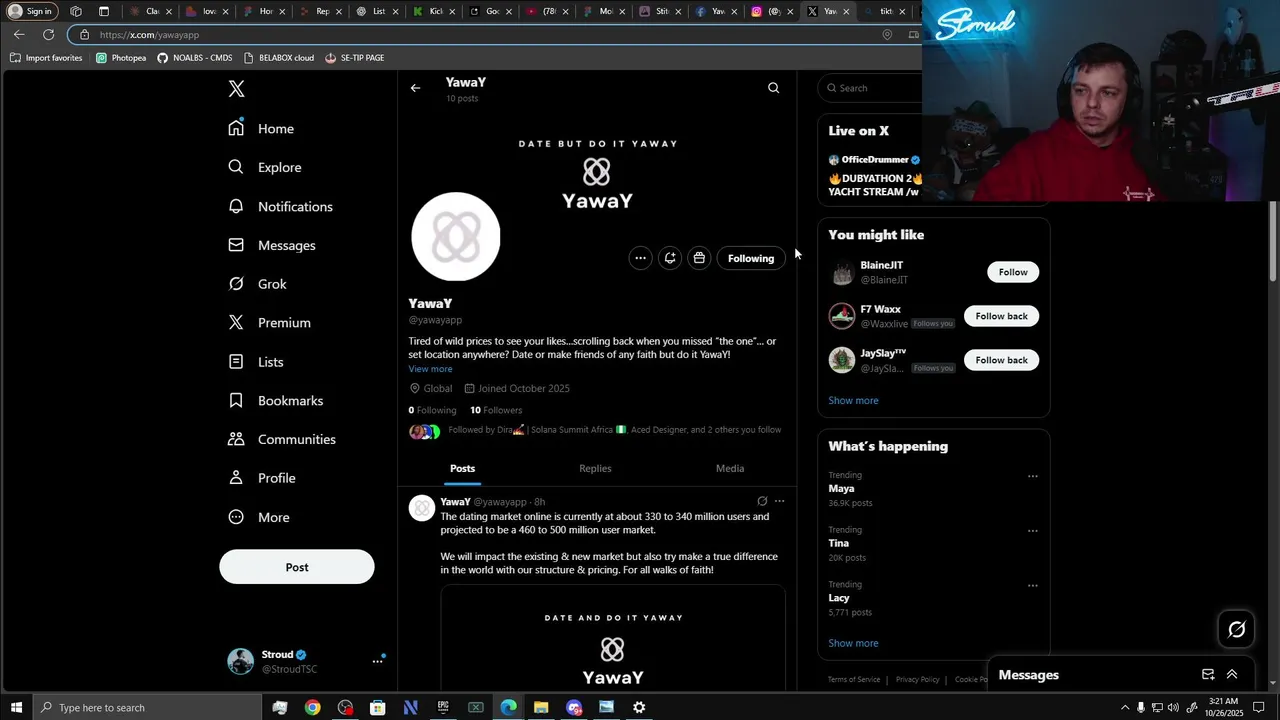The width and height of the screenshot is (1280, 720).
Task: Reload the page
Action: click(x=48, y=34)
